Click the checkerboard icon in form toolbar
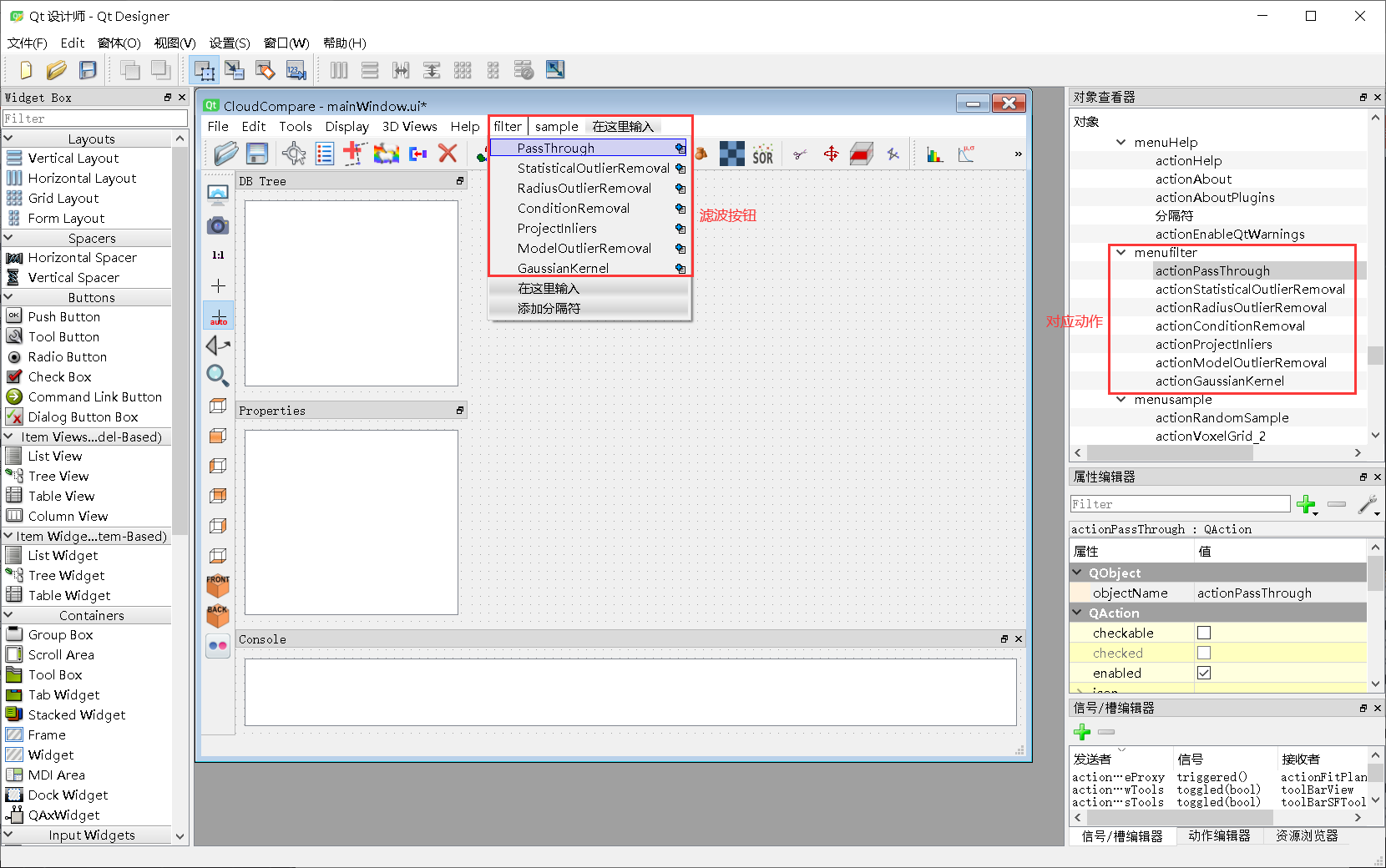The height and width of the screenshot is (868, 1386). click(x=732, y=154)
